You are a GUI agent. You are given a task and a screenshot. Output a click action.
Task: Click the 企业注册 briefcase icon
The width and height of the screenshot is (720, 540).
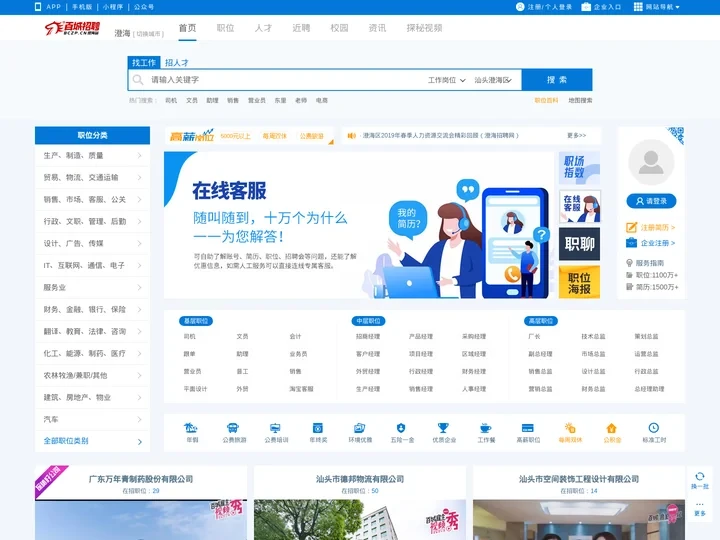coord(631,243)
